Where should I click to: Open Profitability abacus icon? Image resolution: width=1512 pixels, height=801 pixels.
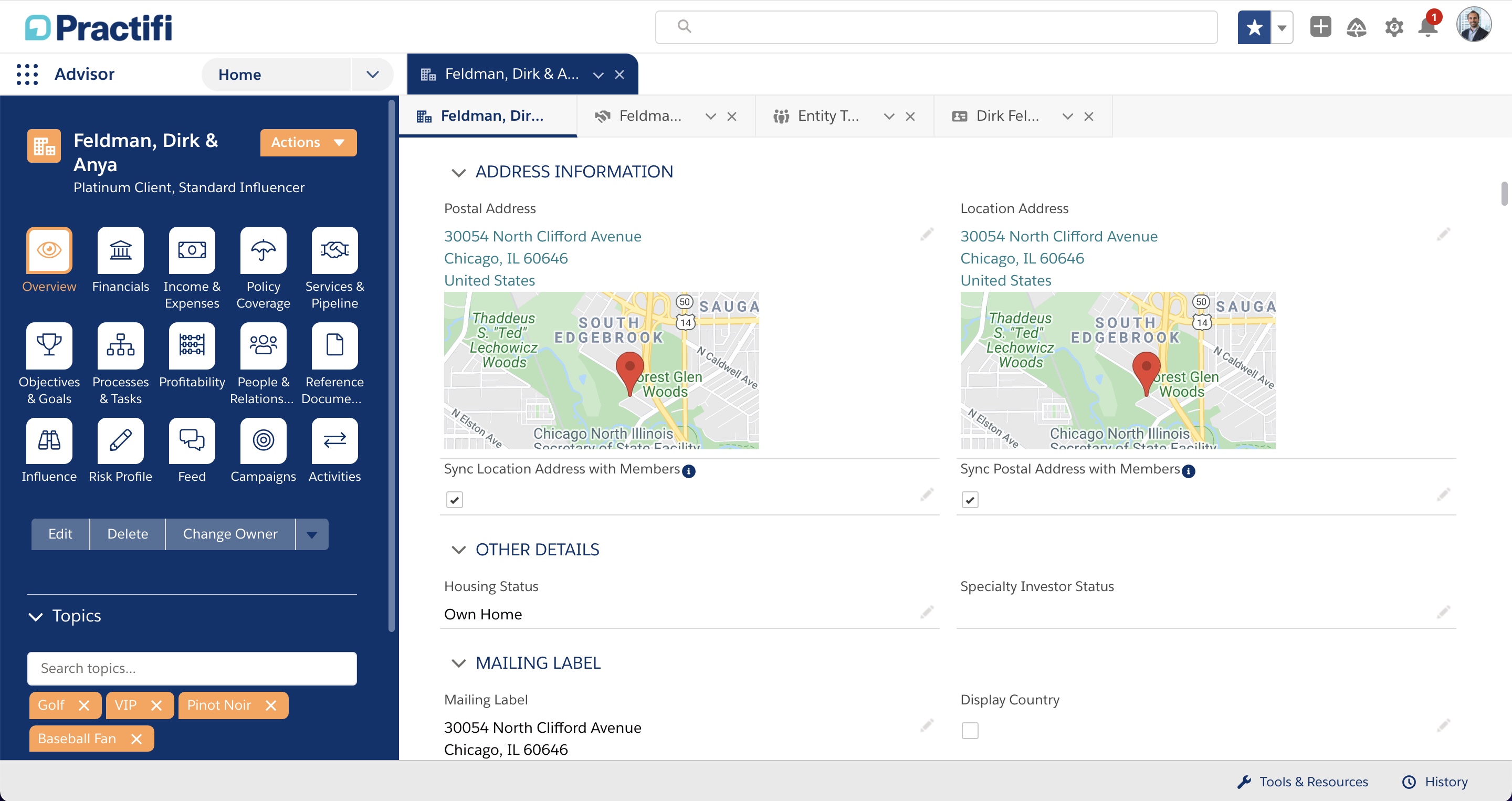(x=192, y=345)
